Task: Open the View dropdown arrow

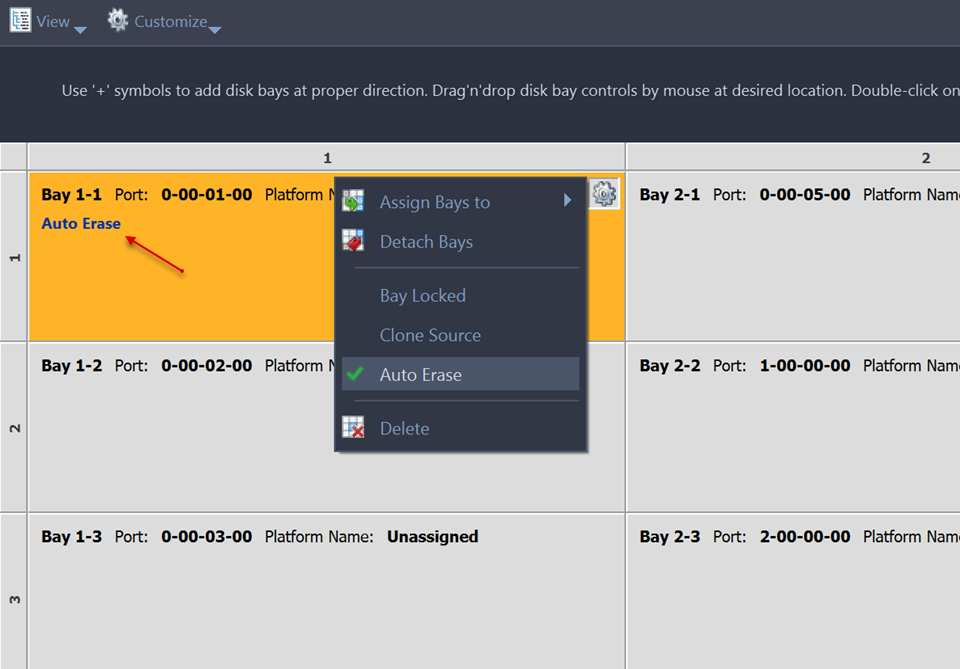Action: click(80, 29)
